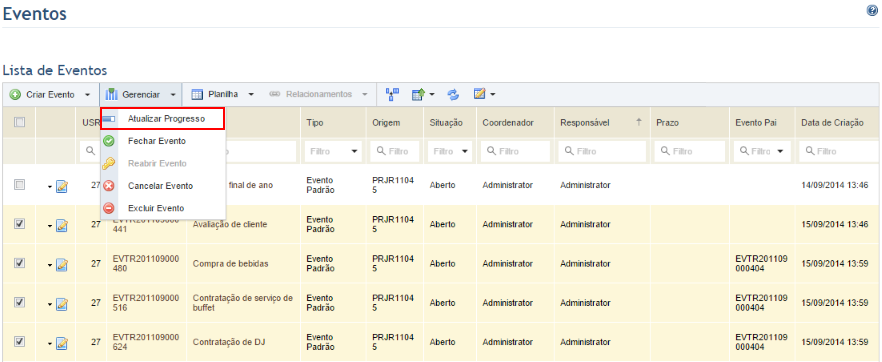882x362 pixels.
Task: Sort by the Prazo column header
Action: point(667,123)
